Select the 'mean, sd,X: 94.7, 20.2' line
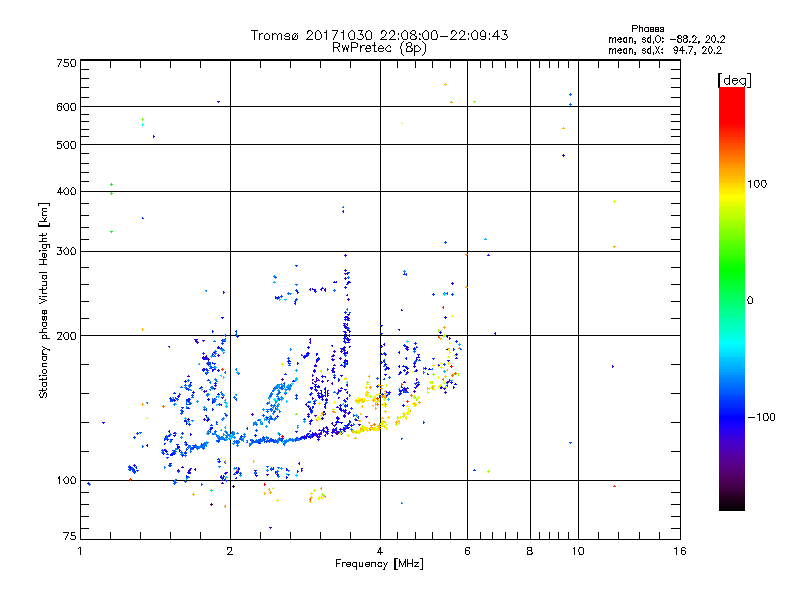800x600 pixels. (665, 50)
